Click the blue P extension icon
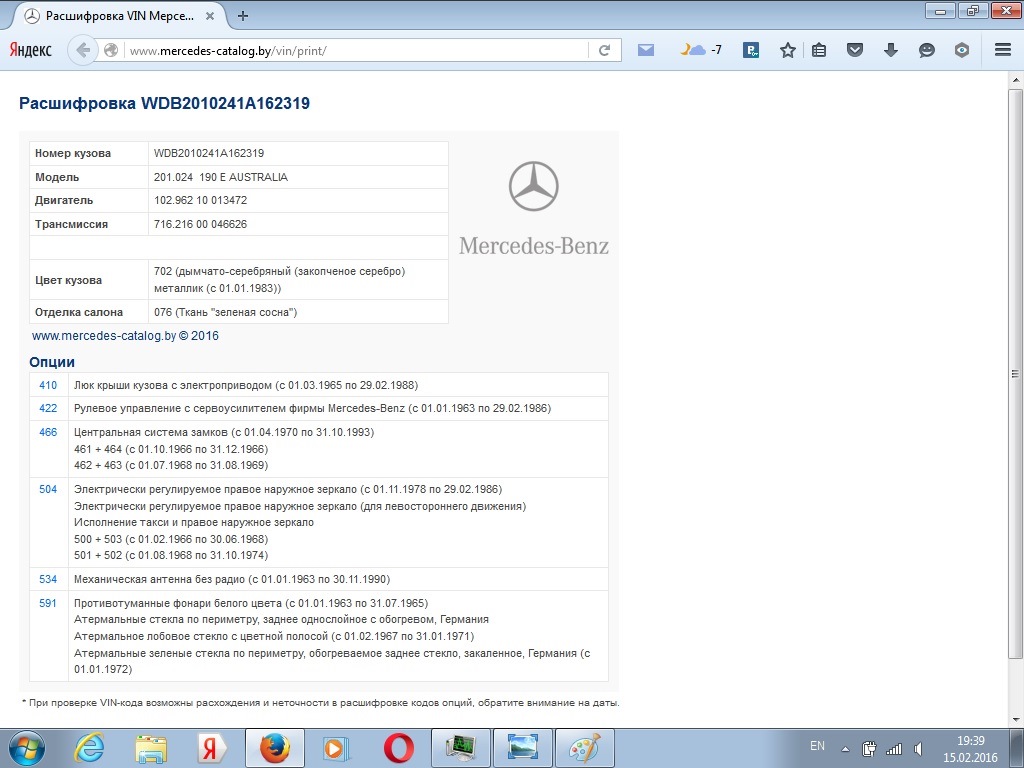The width and height of the screenshot is (1024, 768). click(751, 50)
